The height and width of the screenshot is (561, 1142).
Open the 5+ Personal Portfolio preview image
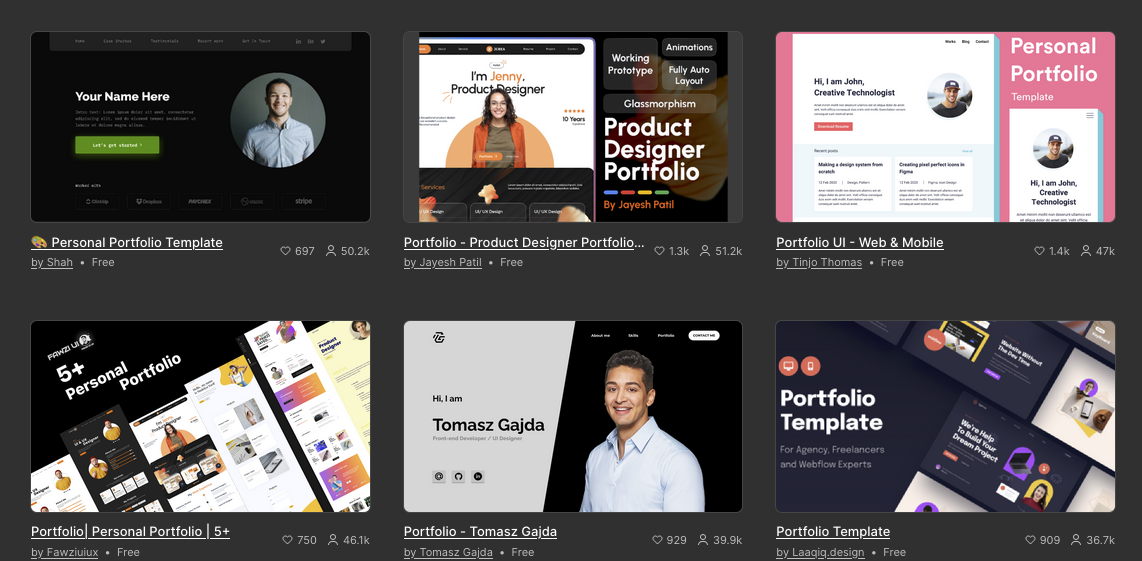pos(200,416)
